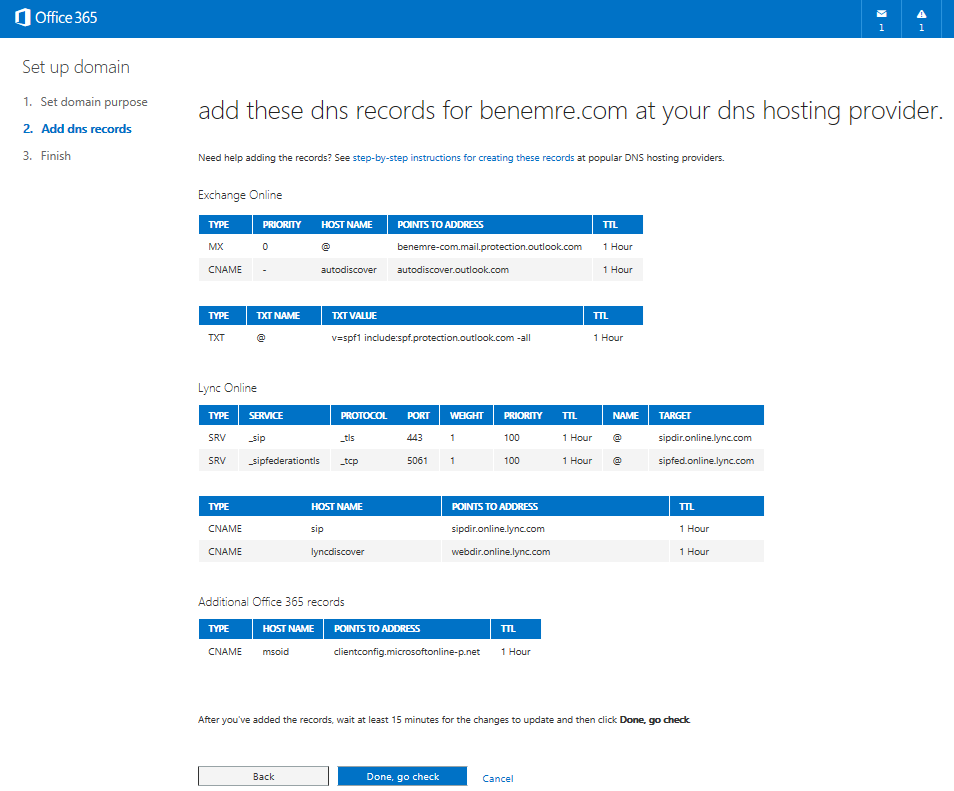Open step-by-step instructions for creating these records link
The height and width of the screenshot is (791, 954).
(x=463, y=158)
